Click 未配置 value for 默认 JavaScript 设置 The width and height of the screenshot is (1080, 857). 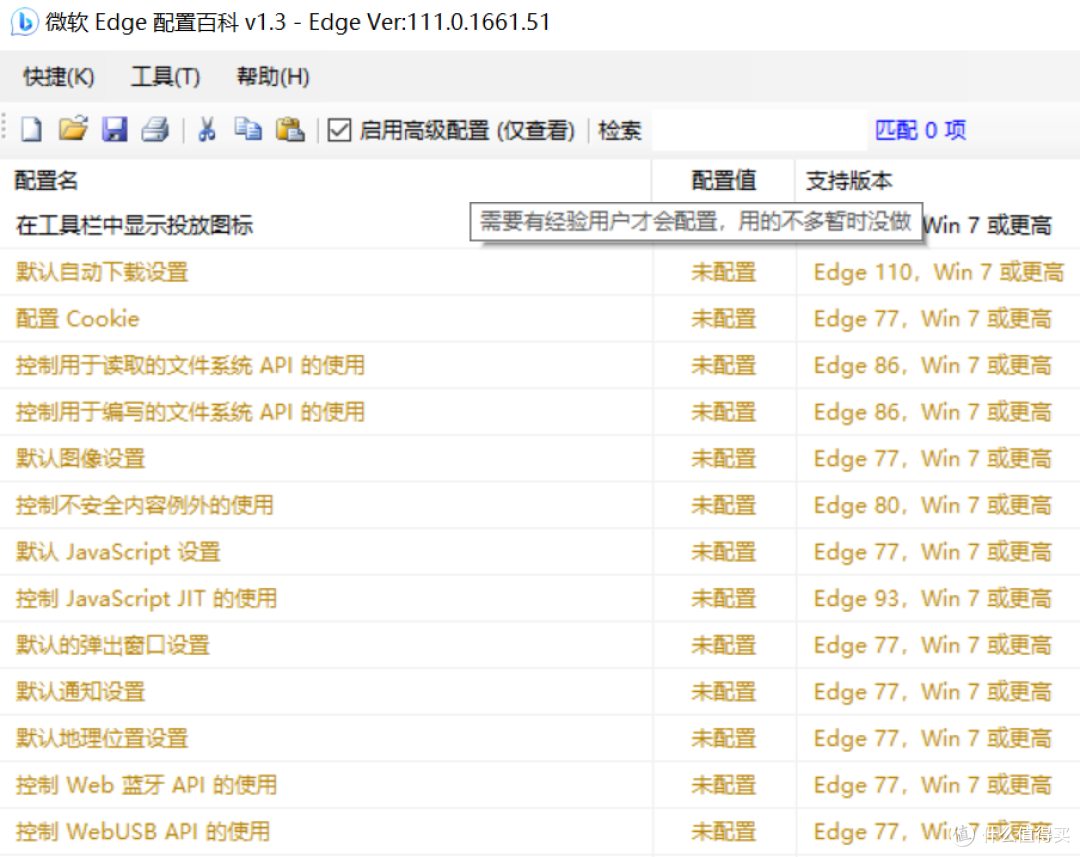coord(723,552)
